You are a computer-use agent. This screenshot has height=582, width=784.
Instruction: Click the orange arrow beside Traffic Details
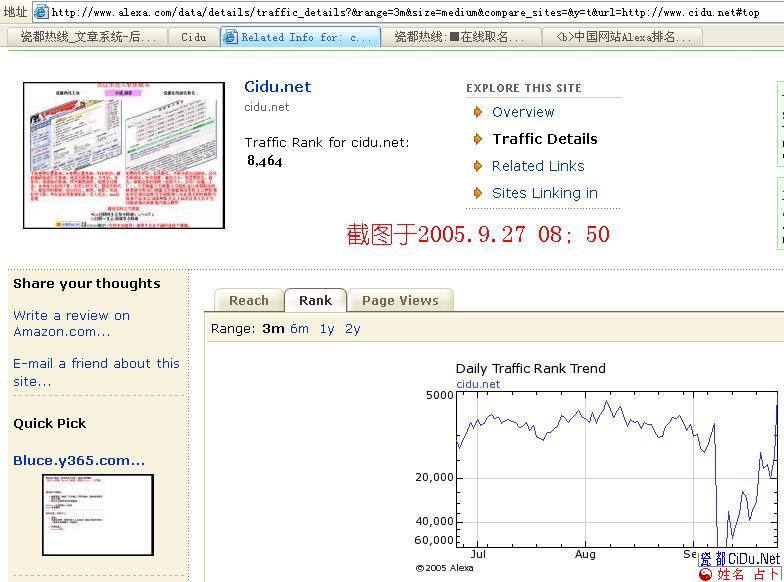click(x=478, y=139)
